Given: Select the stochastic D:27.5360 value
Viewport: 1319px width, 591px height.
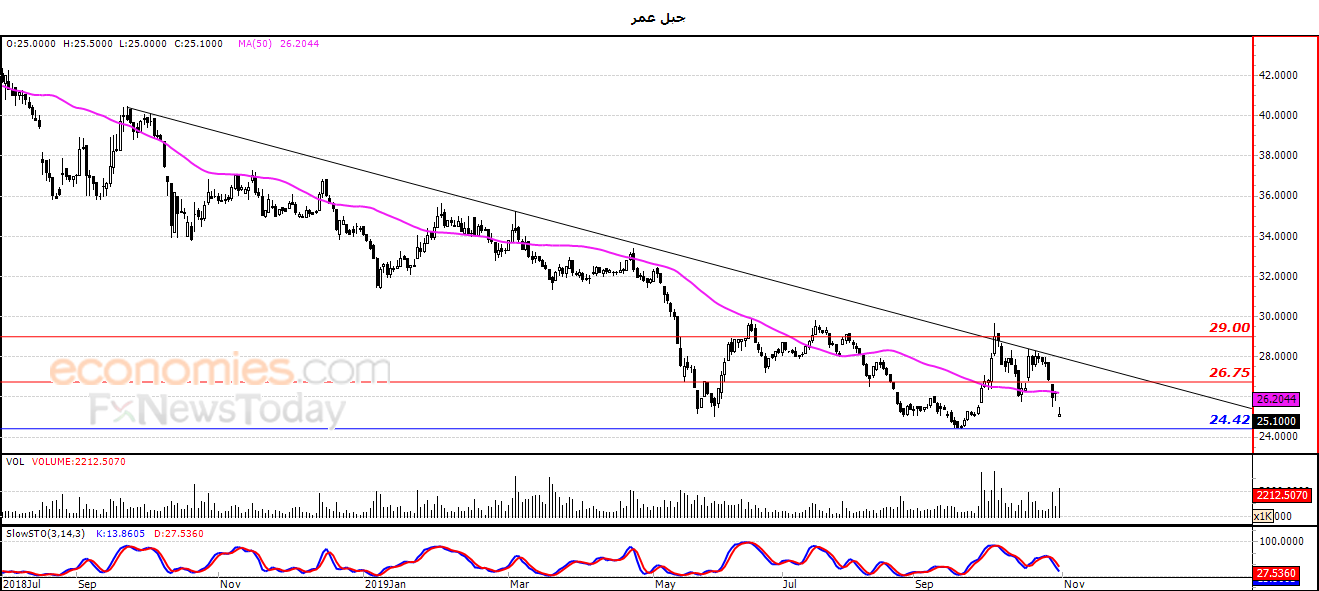Looking at the screenshot, I should click(179, 534).
